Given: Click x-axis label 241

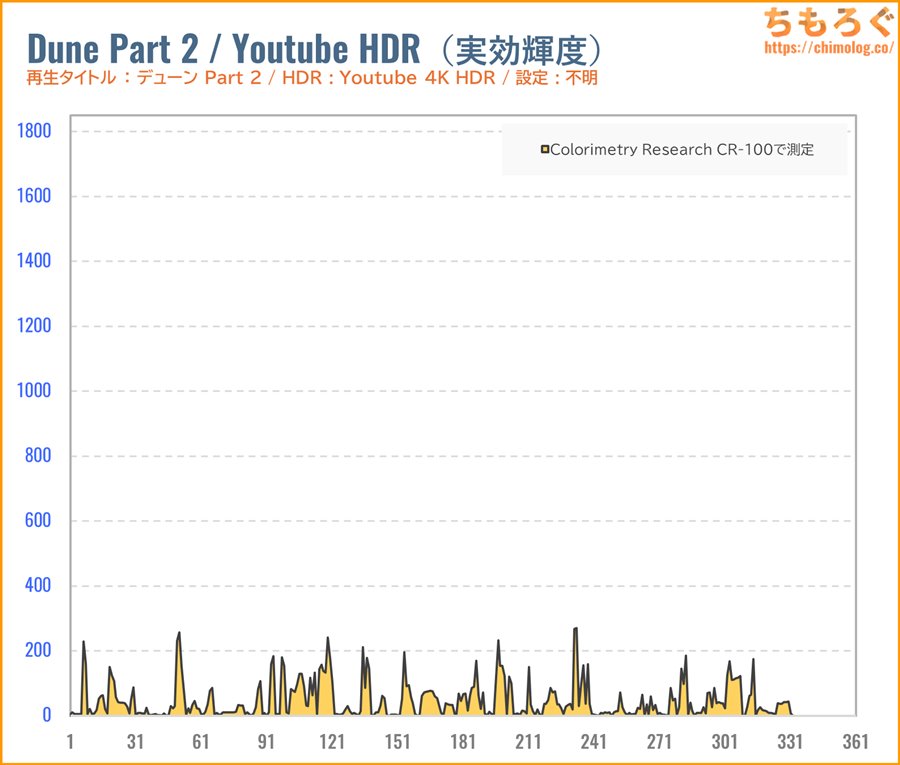Looking at the screenshot, I should tap(593, 741).
